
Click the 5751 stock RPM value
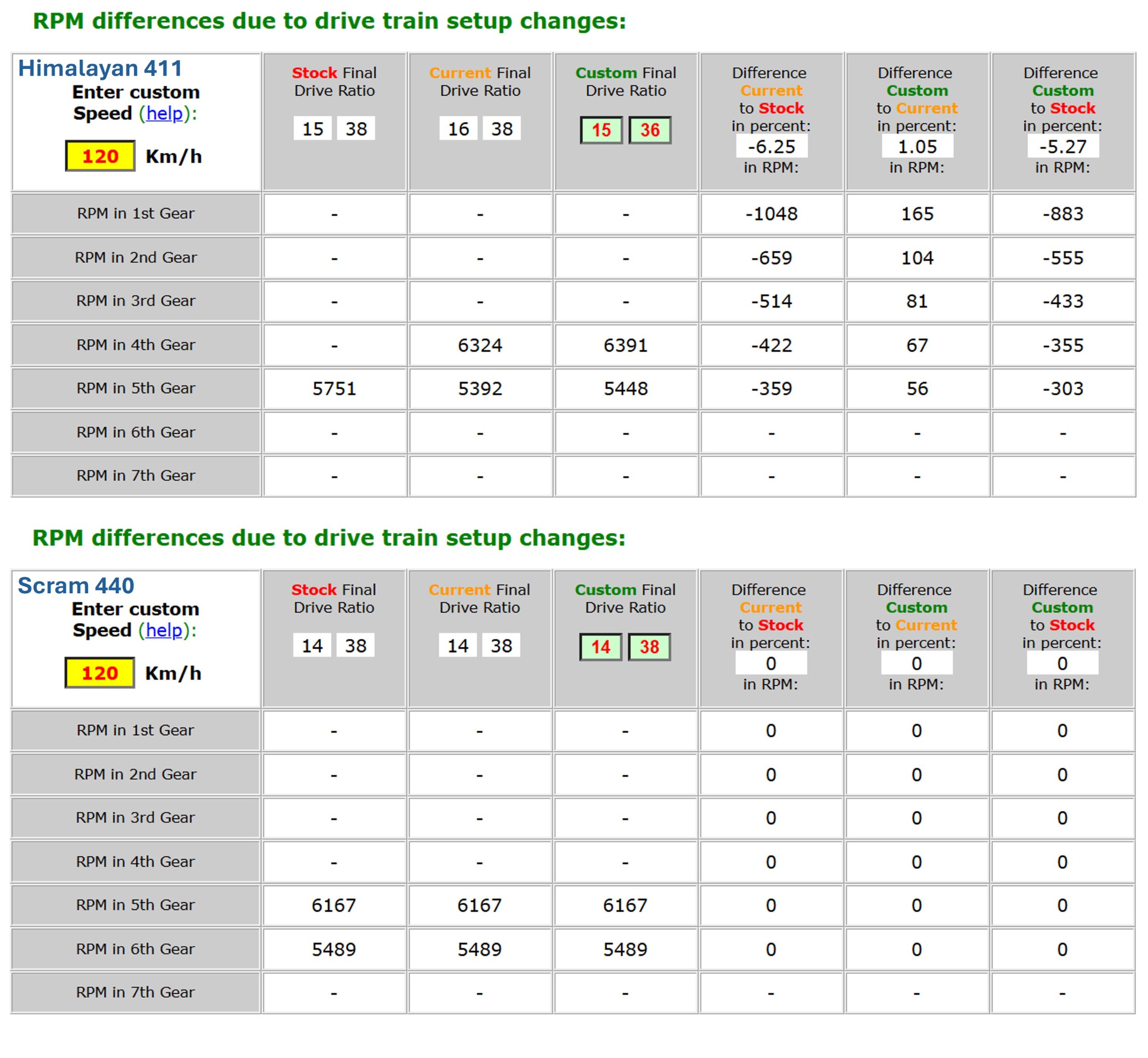(334, 389)
